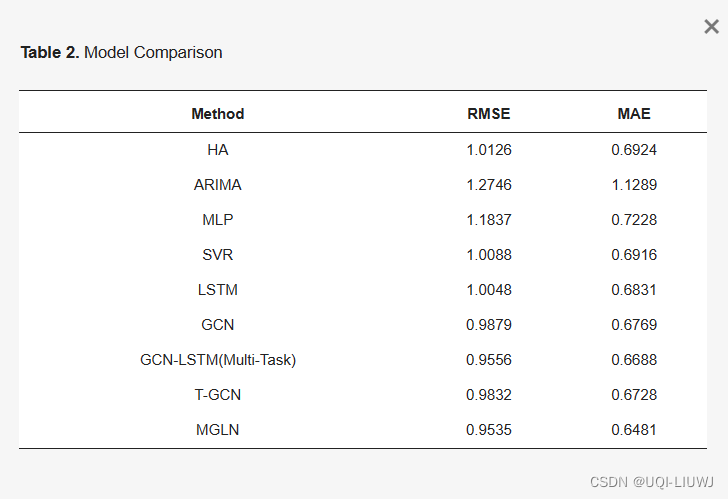Select the Table 2 Model Comparison caption
728x499 pixels.
pos(121,52)
